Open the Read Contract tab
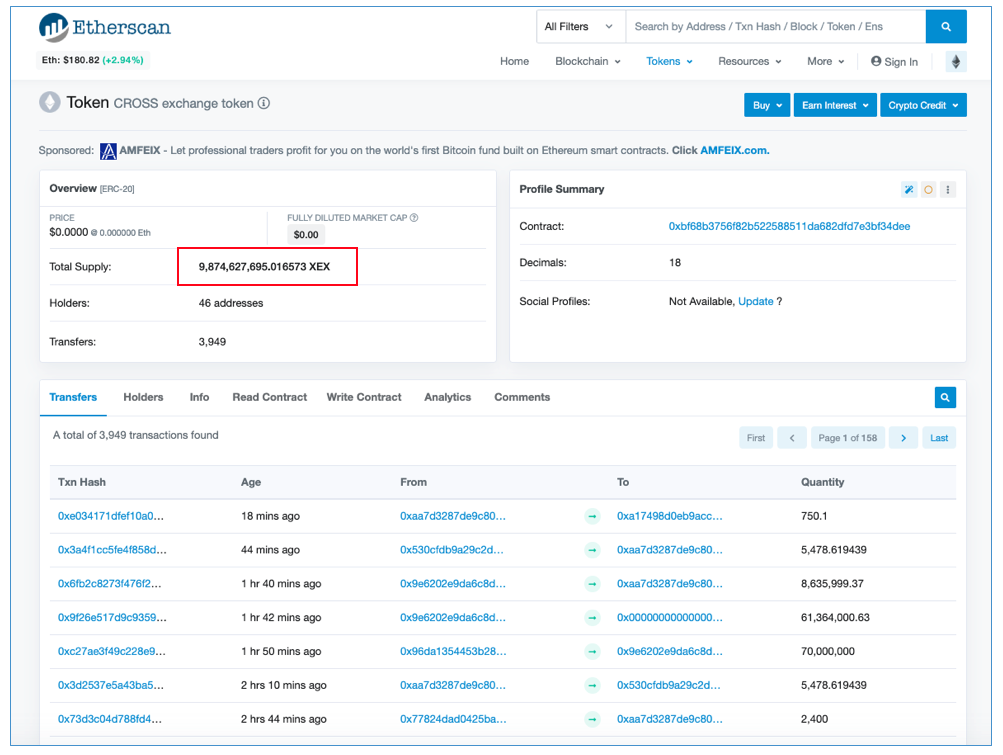 pos(269,397)
